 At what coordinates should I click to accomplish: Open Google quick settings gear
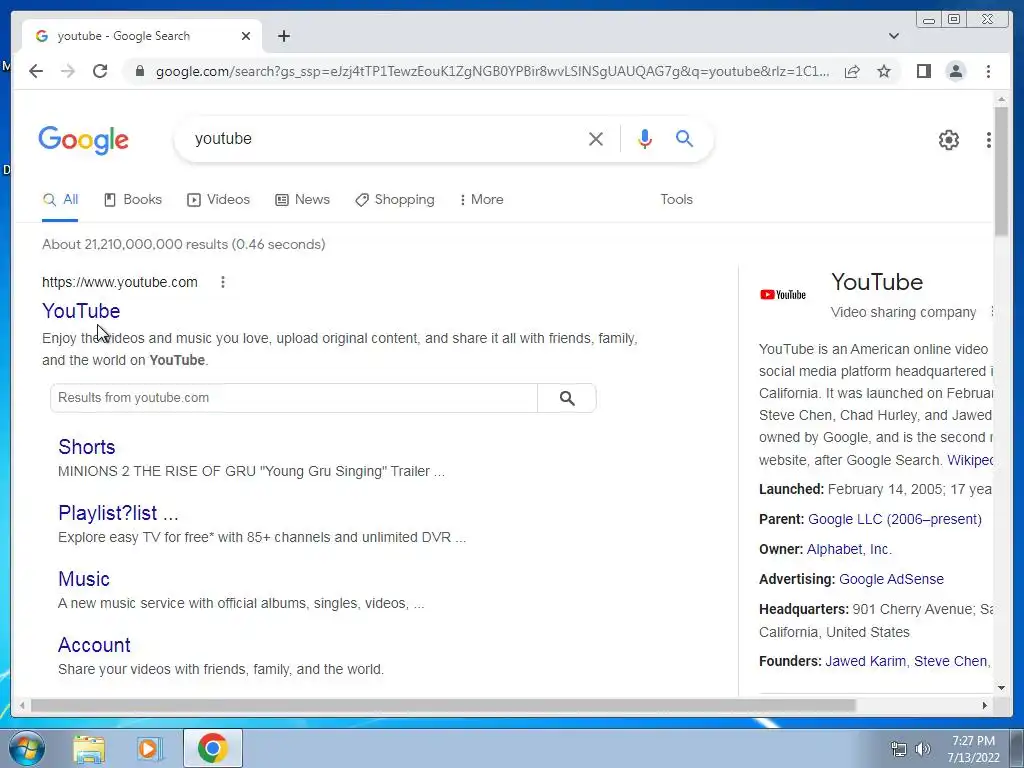[949, 140]
